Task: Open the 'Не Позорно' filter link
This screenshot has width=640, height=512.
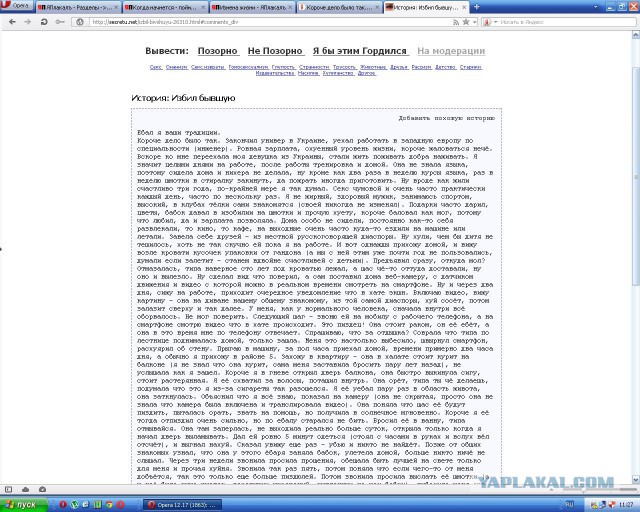Action: (275, 51)
